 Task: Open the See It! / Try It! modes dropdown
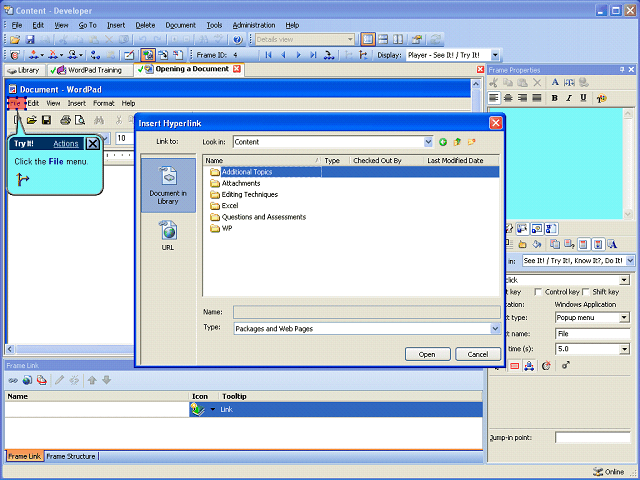point(630,260)
